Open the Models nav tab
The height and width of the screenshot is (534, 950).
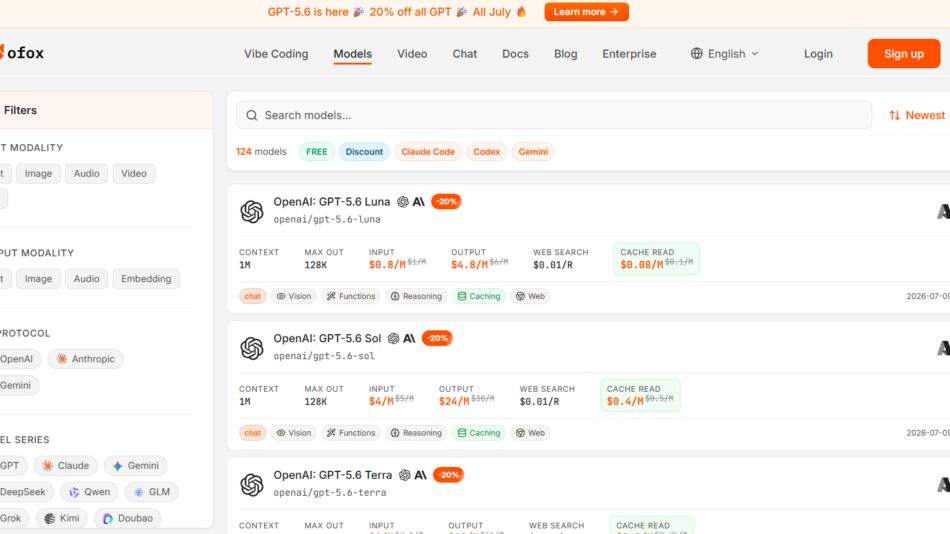click(x=353, y=54)
